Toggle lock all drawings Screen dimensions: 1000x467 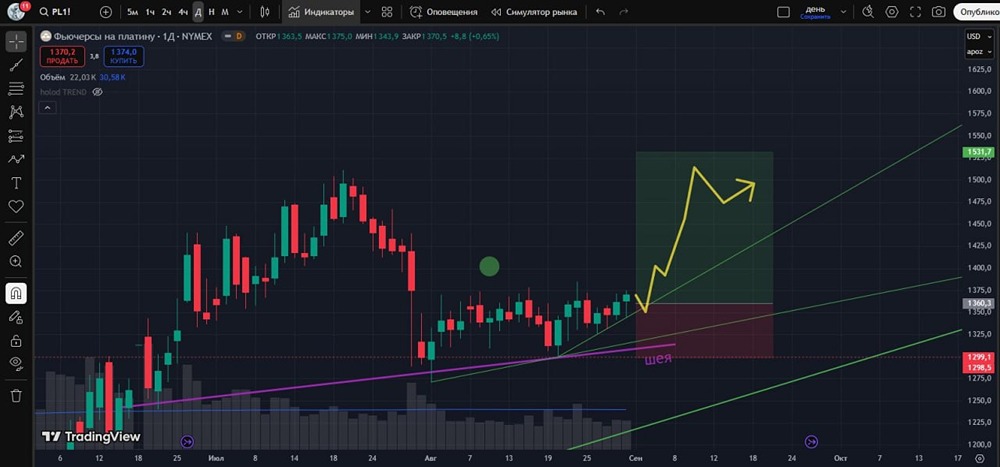(x=16, y=341)
